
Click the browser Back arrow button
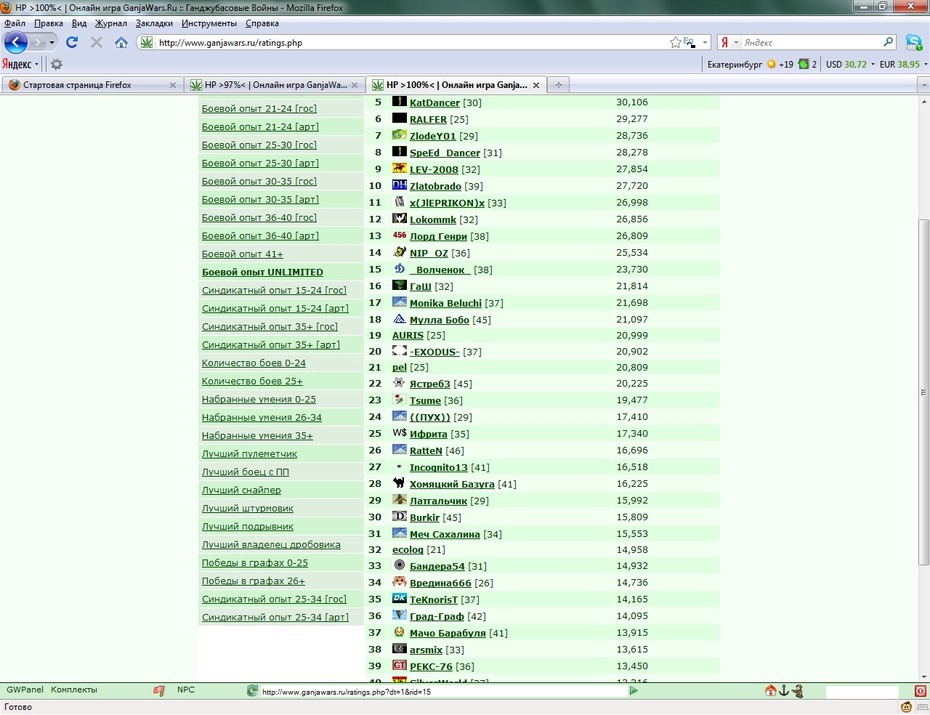[x=15, y=42]
